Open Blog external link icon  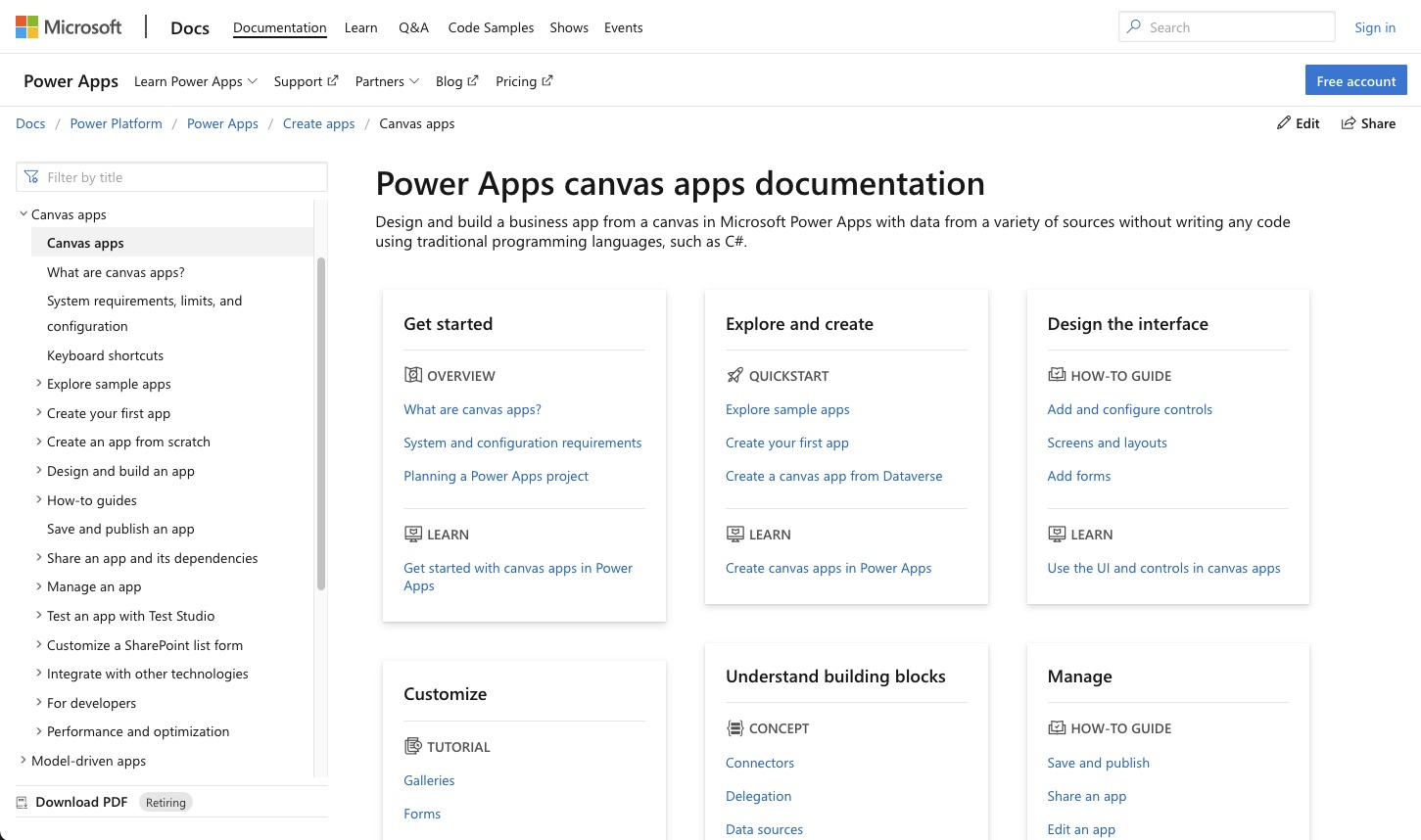pyautogui.click(x=473, y=80)
